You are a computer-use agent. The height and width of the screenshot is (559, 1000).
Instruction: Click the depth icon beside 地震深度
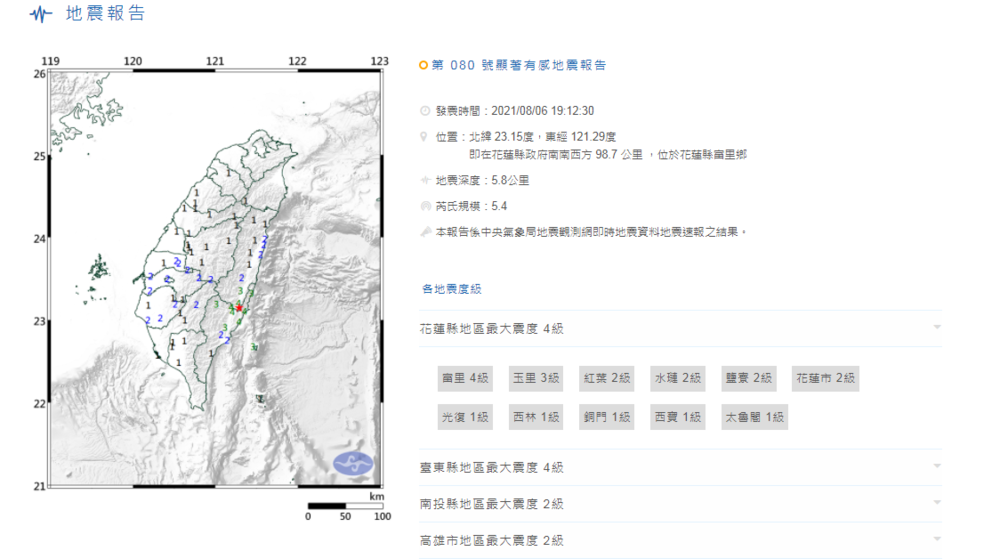[x=425, y=181]
